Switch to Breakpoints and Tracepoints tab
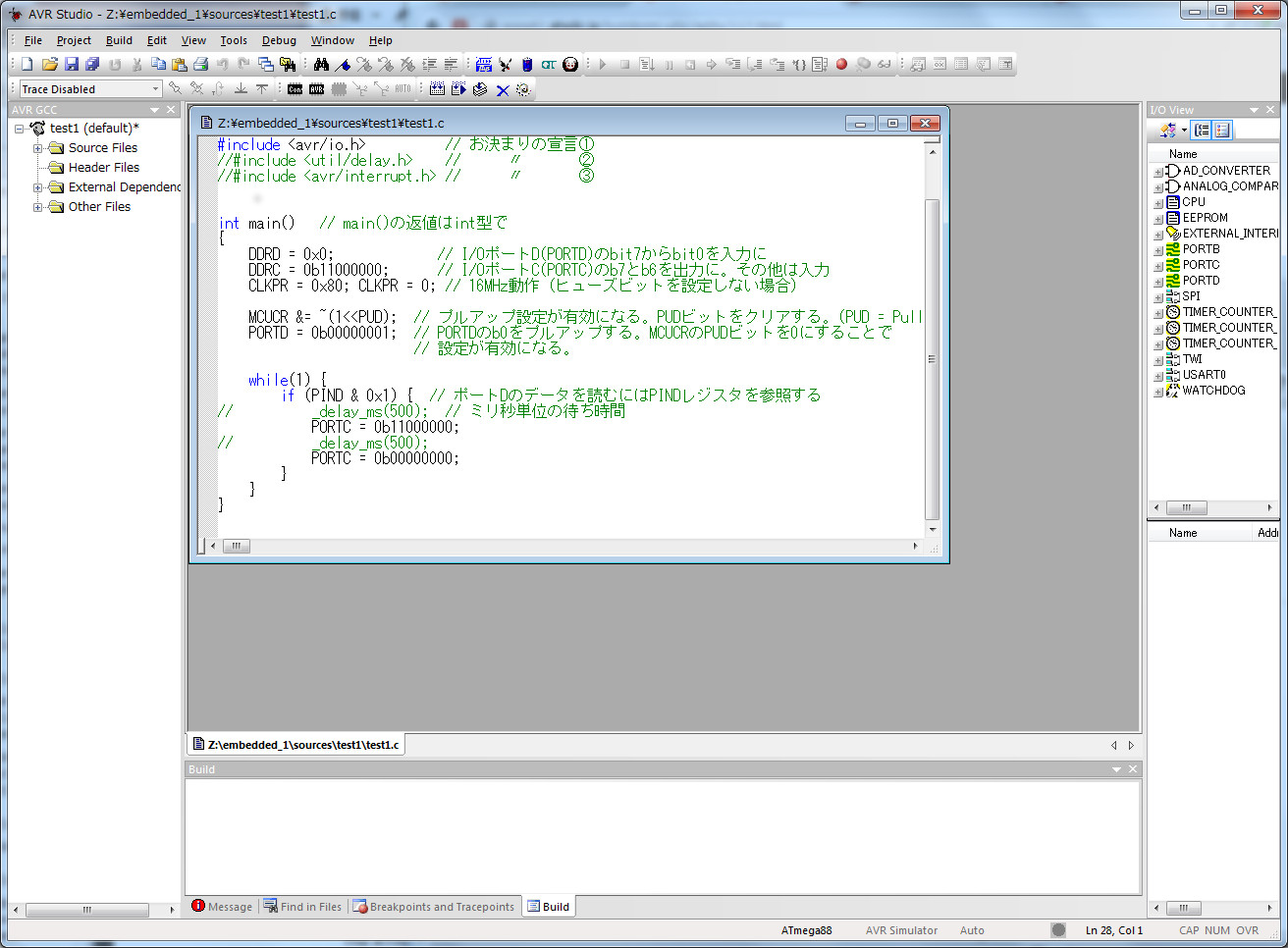Image resolution: width=1288 pixels, height=948 pixels. click(x=433, y=907)
